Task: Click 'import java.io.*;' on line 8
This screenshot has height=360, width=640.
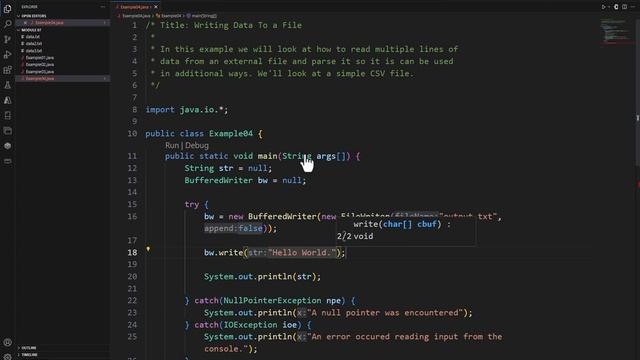Action: pos(187,109)
